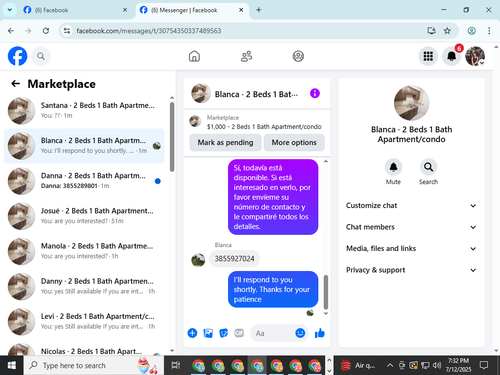Open the site information icon in address bar
The width and height of the screenshot is (500, 375).
67,31
